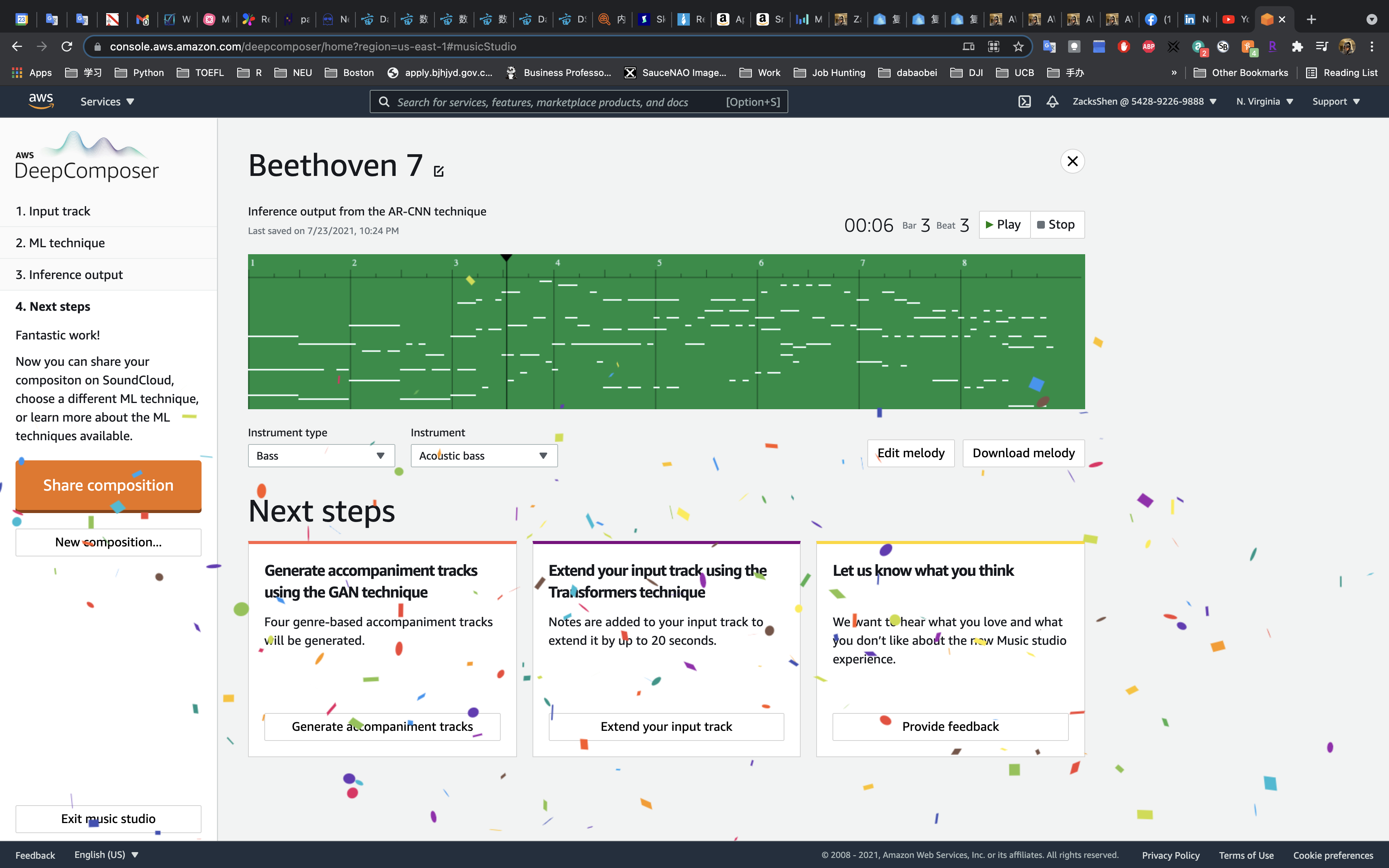The width and height of the screenshot is (1389, 868).
Task: Bookmark this page with star icon
Action: point(1018,46)
